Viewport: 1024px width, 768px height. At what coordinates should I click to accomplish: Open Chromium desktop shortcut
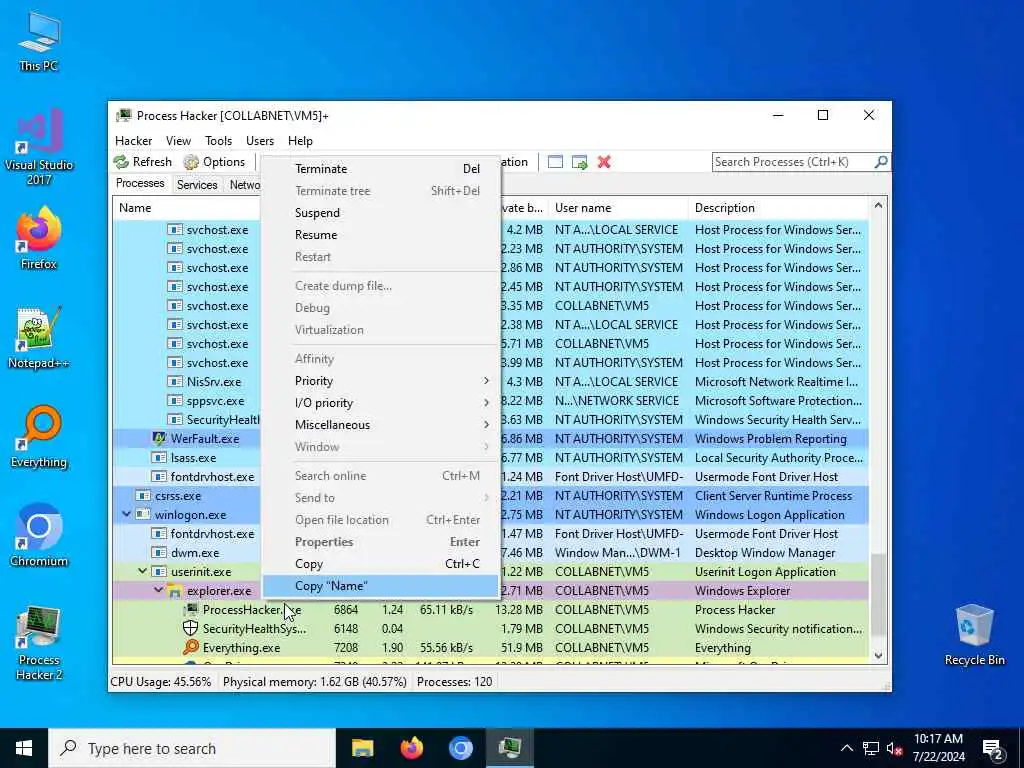coord(39,536)
